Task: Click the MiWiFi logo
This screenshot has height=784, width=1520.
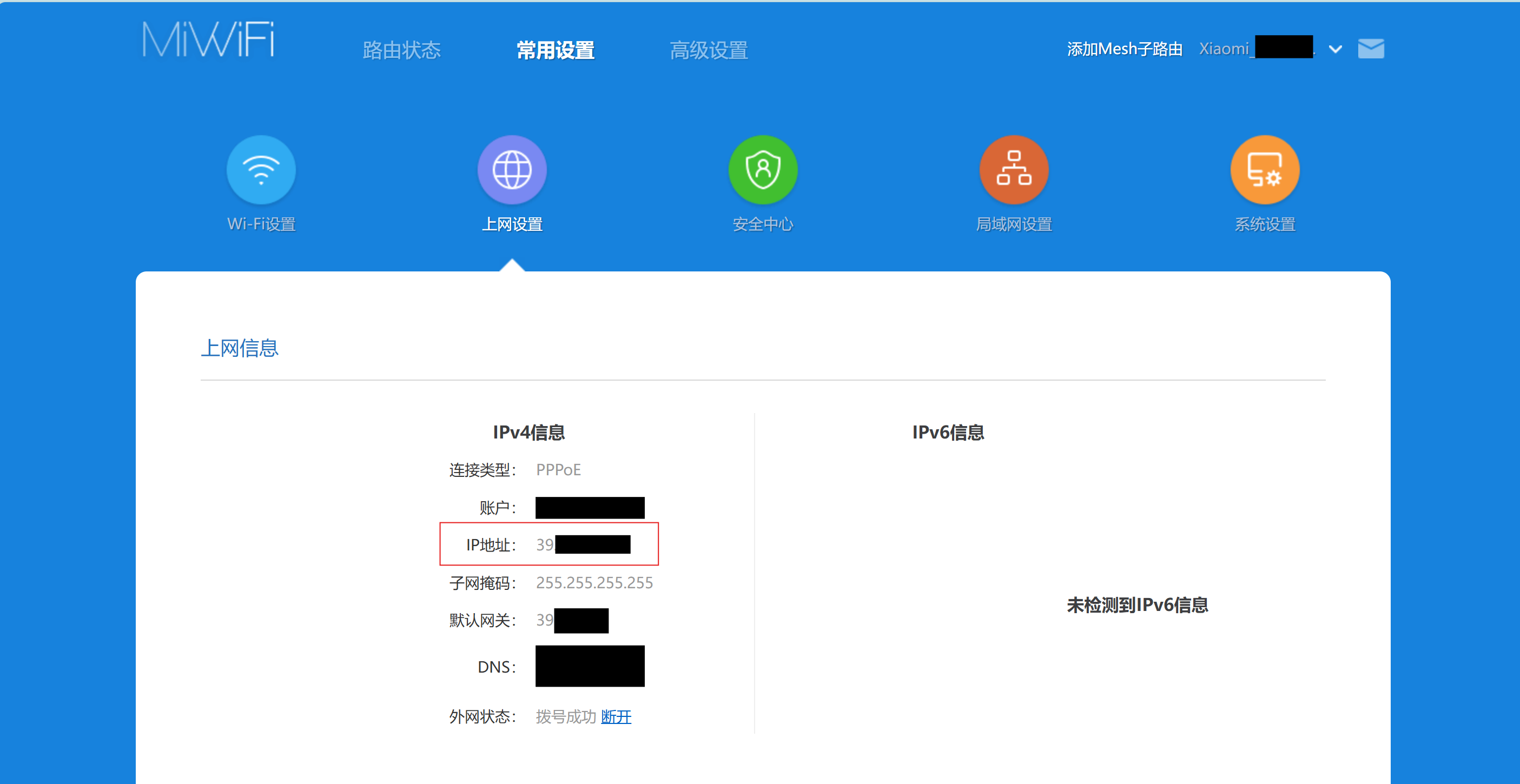Action: (x=208, y=39)
